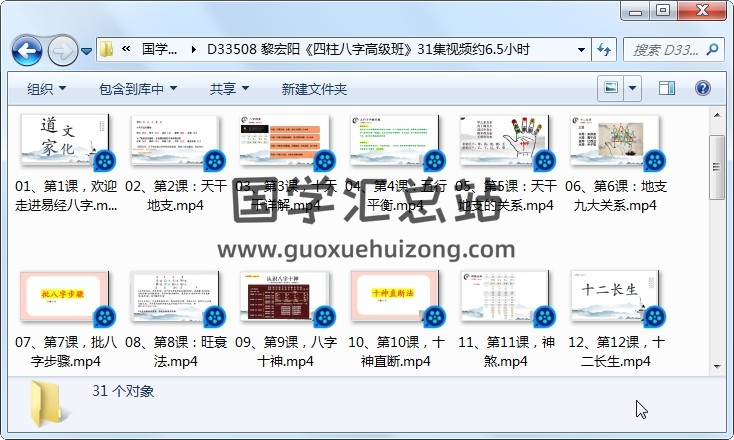Click film reel badge on file 01
Image resolution: width=734 pixels, height=440 pixels.
(x=105, y=161)
